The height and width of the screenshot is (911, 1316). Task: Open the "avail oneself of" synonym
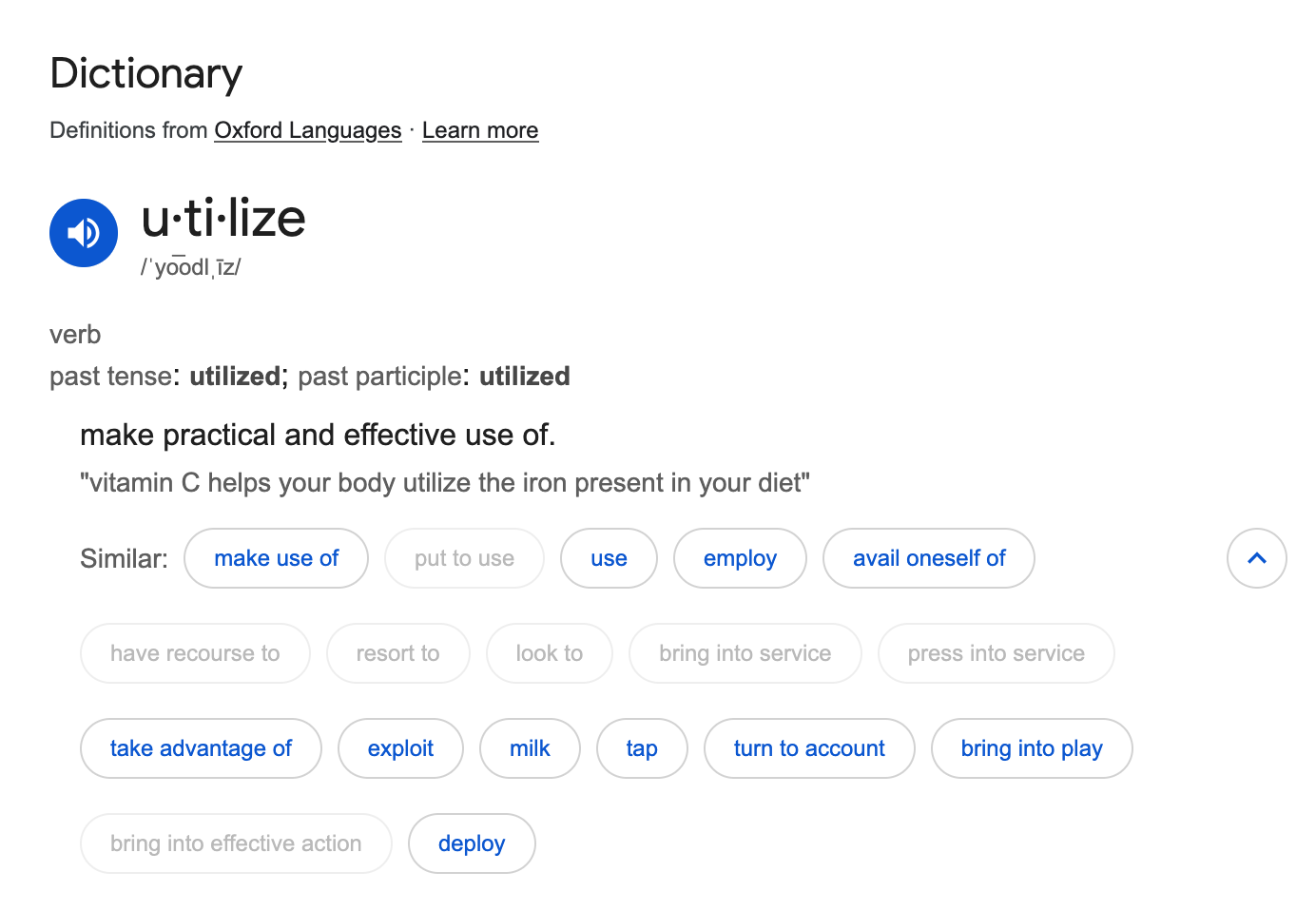point(928,558)
